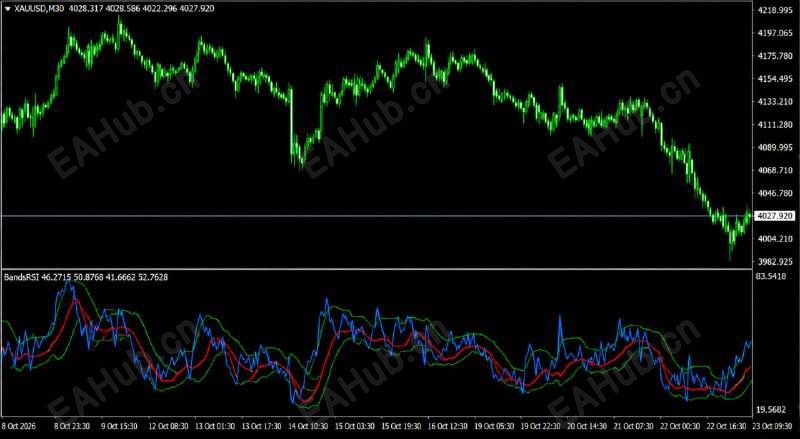Click the 4175.780 price axis label
Viewport: 800px width, 439px height.
[776, 56]
